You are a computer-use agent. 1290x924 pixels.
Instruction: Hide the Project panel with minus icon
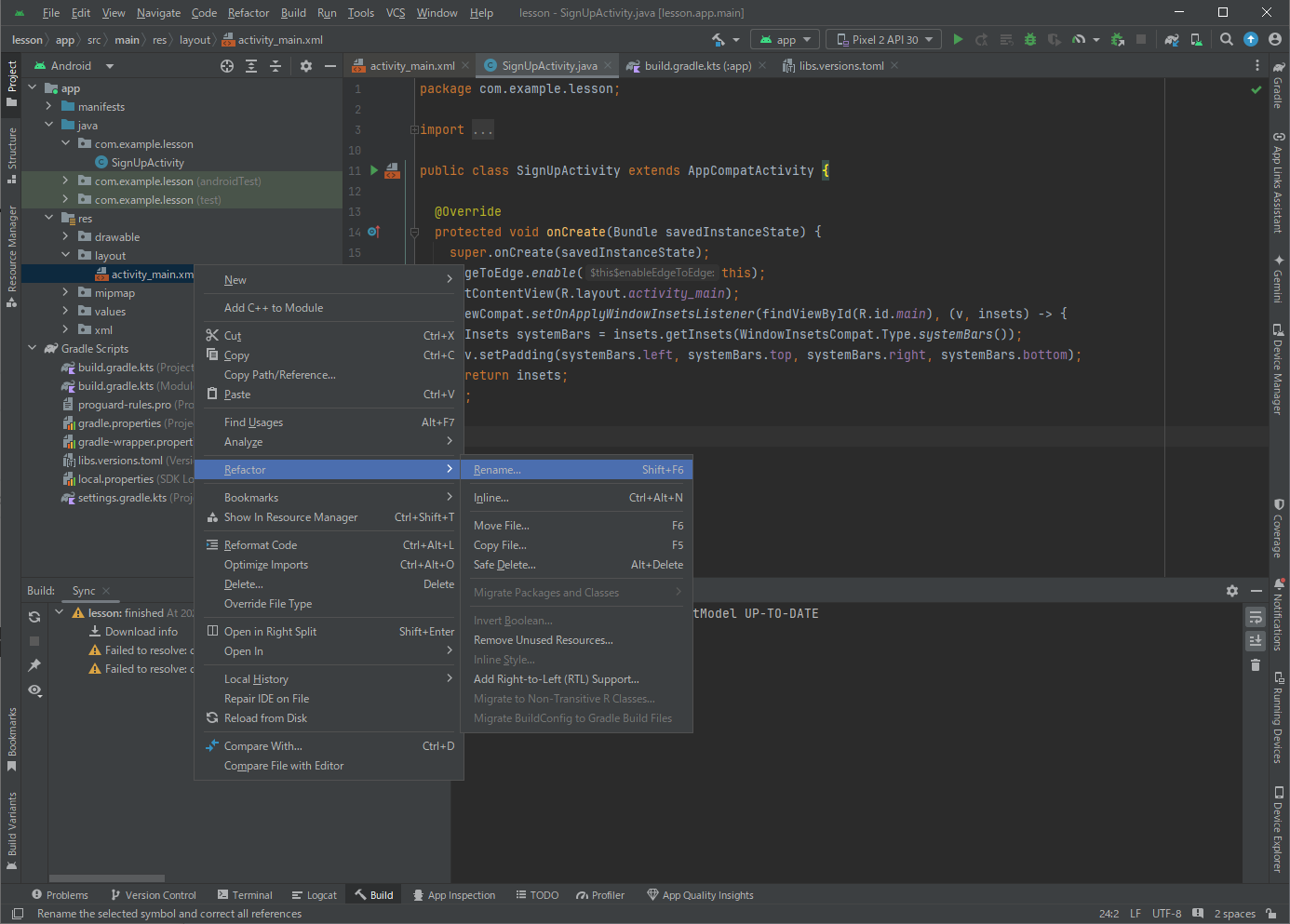[329, 66]
